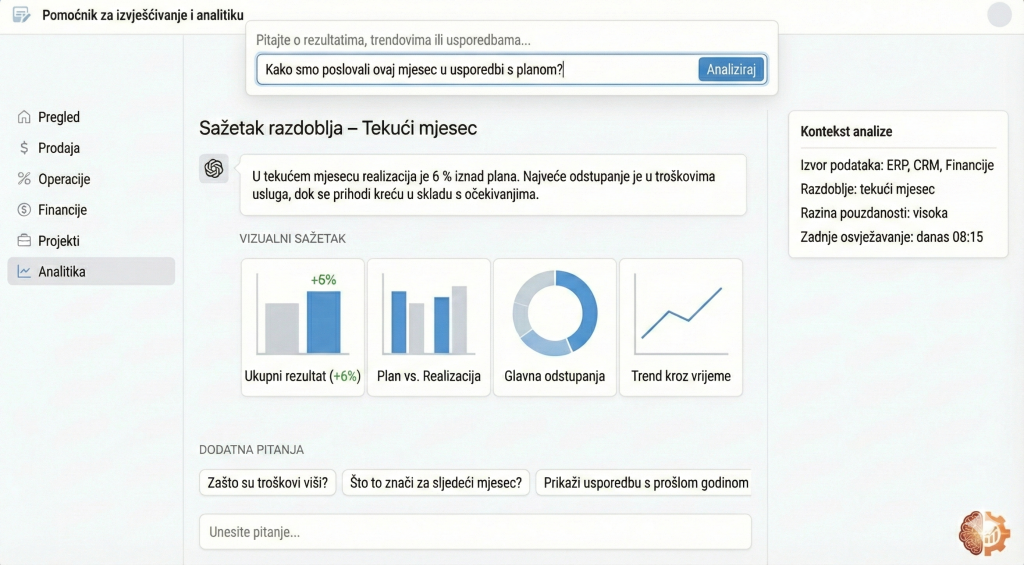Open the user profile avatar

999,15
